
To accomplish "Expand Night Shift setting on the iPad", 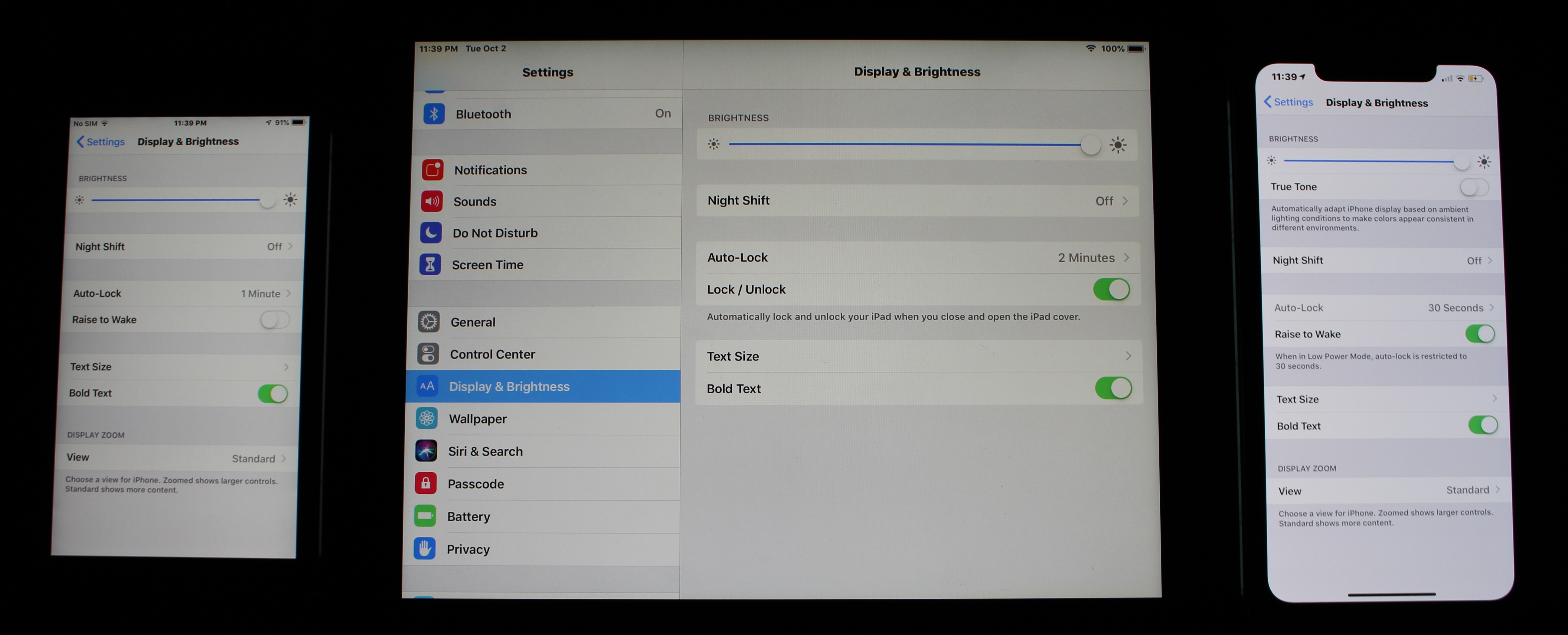I will pos(918,201).
